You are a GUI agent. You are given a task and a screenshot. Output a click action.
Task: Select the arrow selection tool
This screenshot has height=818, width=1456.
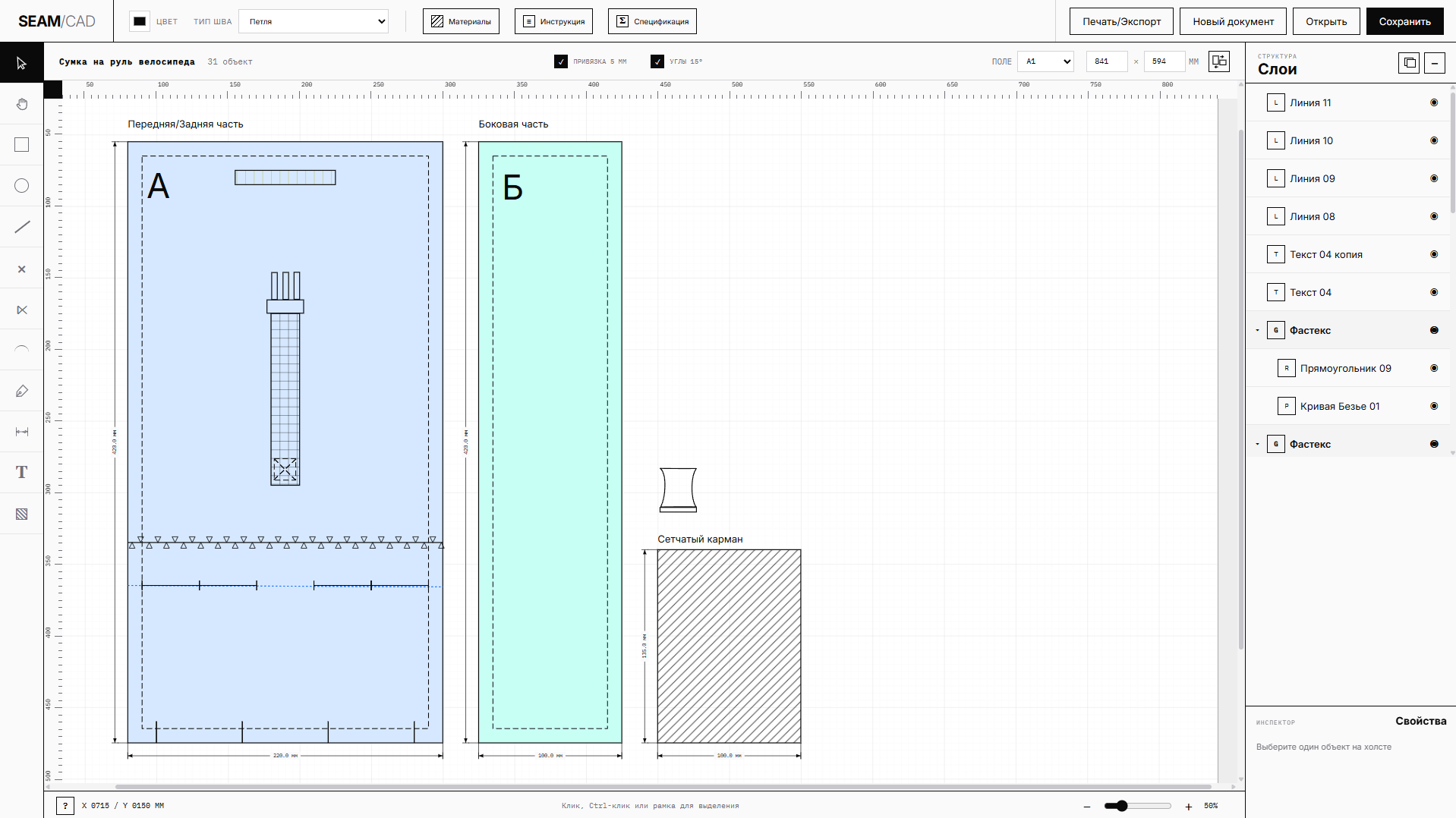click(x=21, y=63)
